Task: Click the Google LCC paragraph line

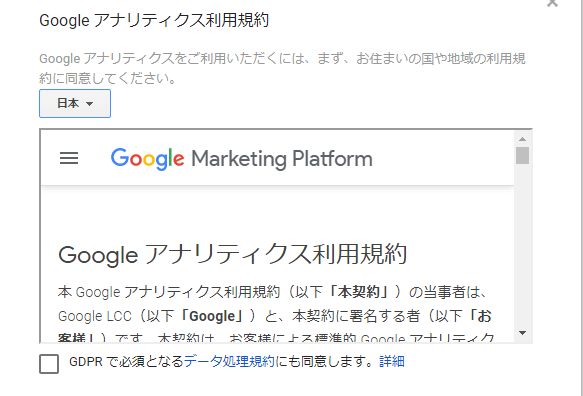Action: pos(275,316)
